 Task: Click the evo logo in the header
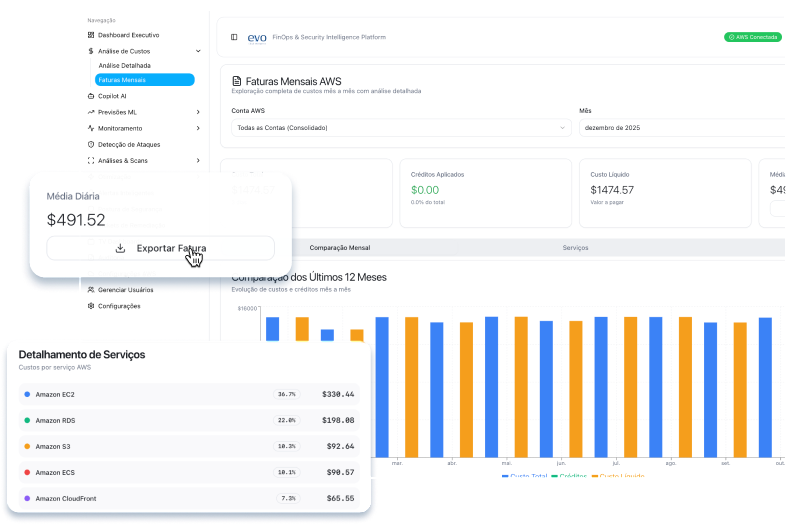click(x=257, y=37)
